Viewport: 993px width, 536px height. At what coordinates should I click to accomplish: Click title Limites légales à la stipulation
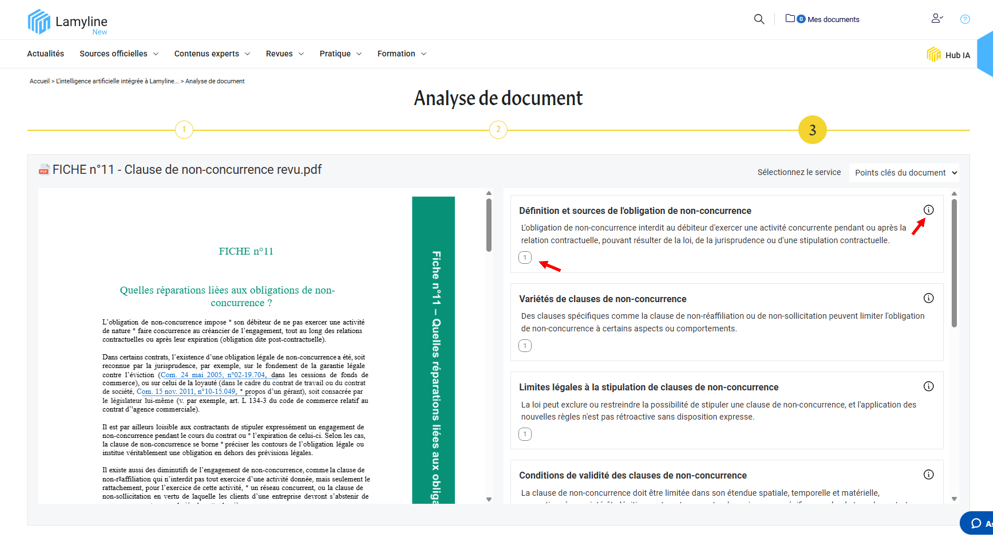[x=648, y=386]
